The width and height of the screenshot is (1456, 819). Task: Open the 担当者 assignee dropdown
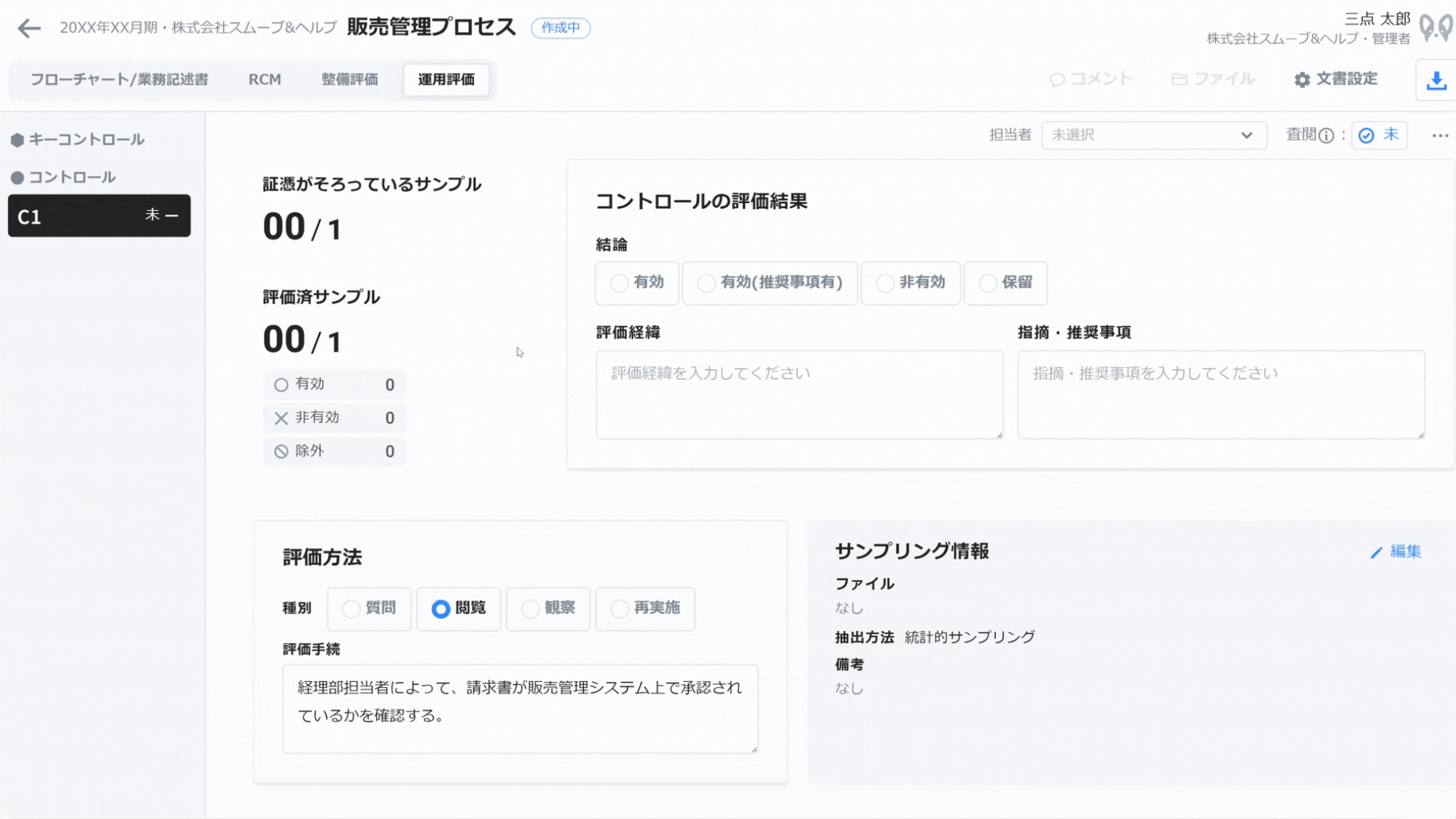tap(1153, 135)
